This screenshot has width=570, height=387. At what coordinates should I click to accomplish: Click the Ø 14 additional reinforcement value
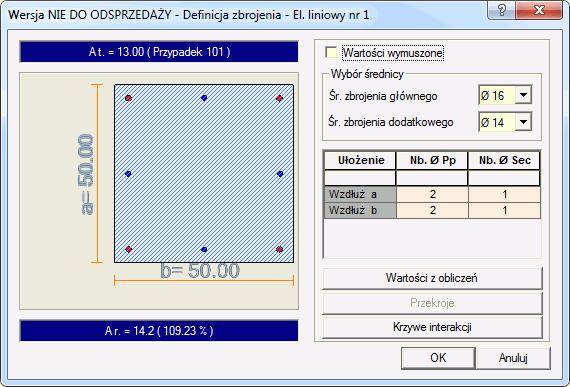click(x=497, y=122)
